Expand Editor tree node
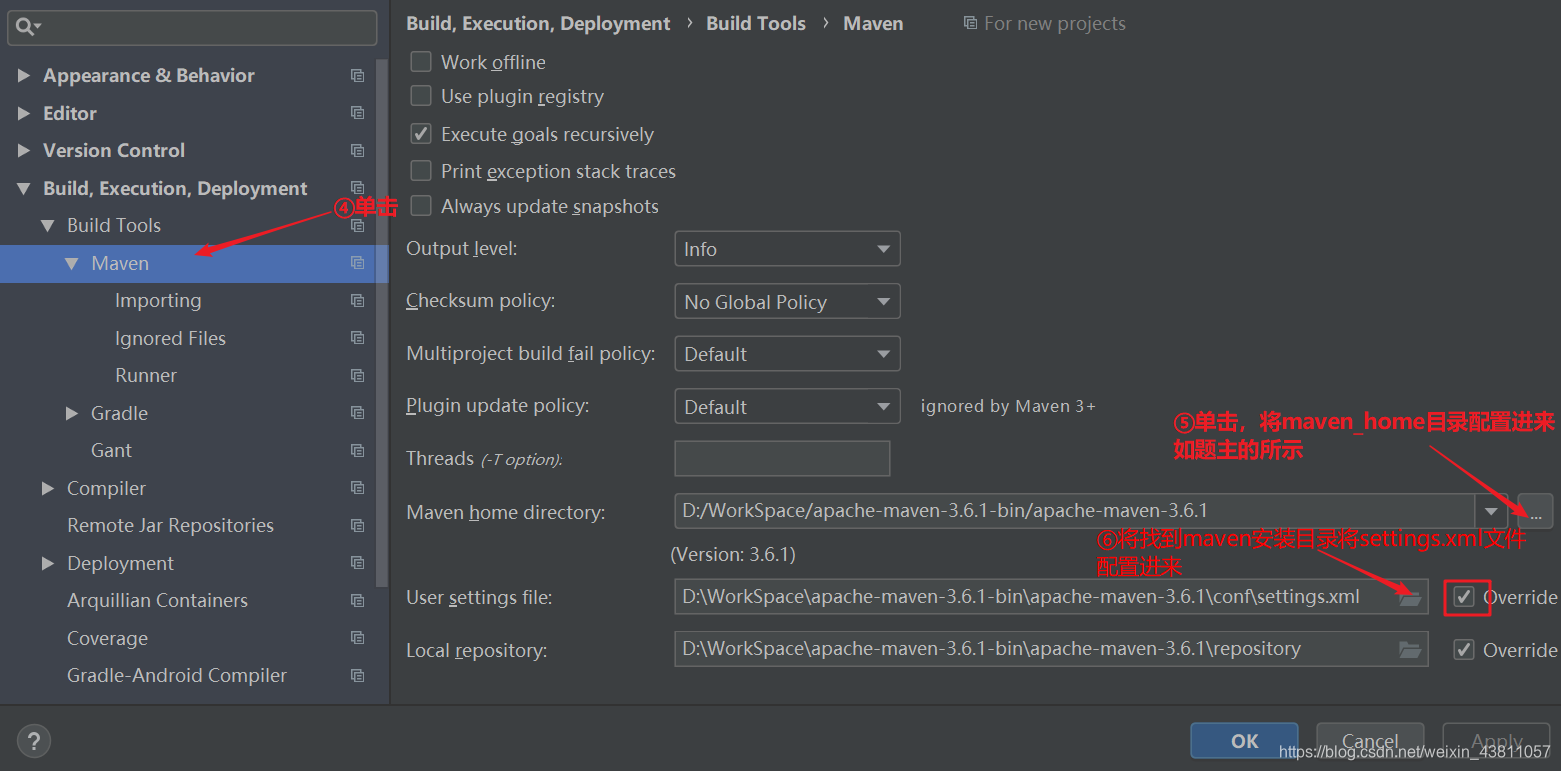This screenshot has width=1561, height=771. tap(24, 113)
